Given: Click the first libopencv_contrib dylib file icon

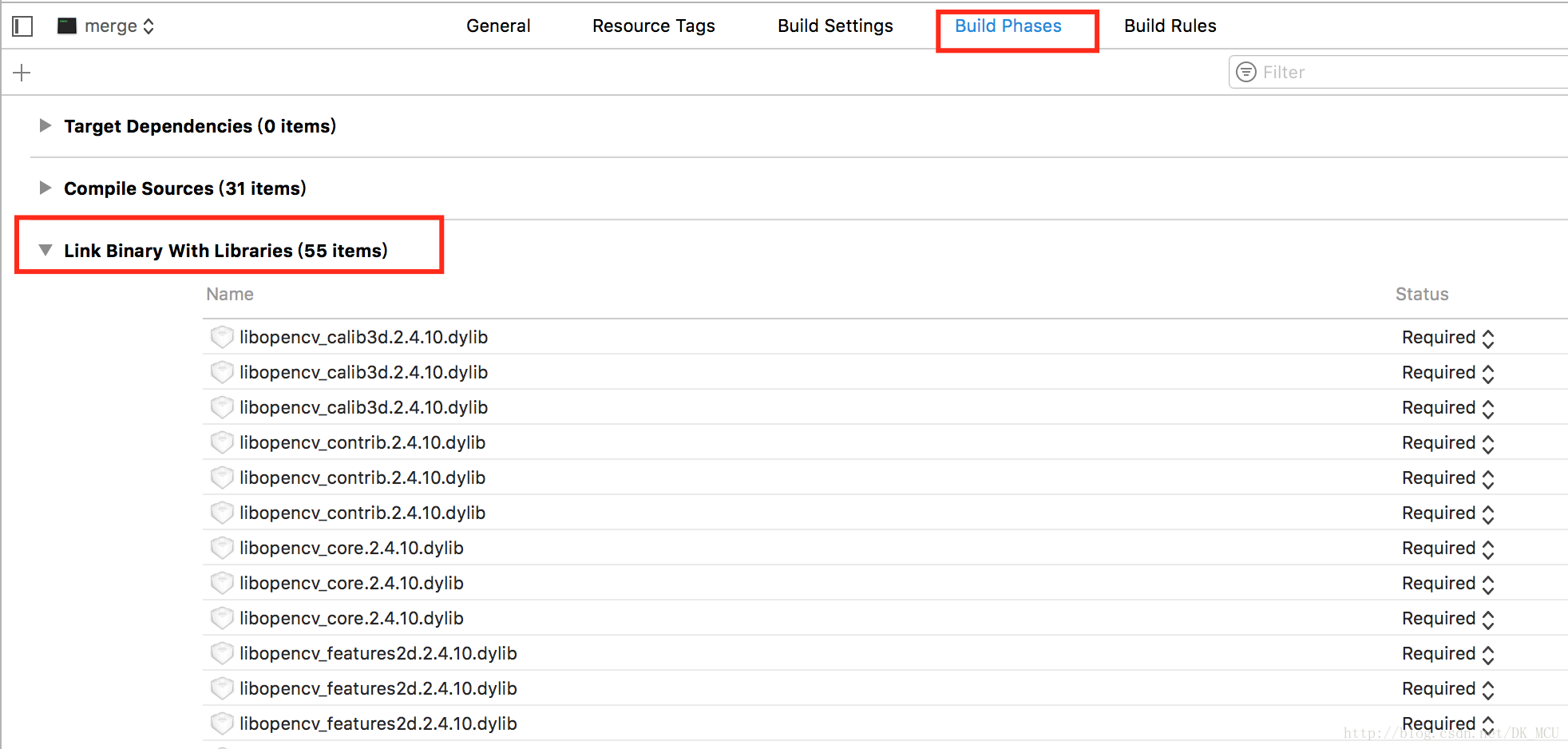Looking at the screenshot, I should [x=222, y=442].
